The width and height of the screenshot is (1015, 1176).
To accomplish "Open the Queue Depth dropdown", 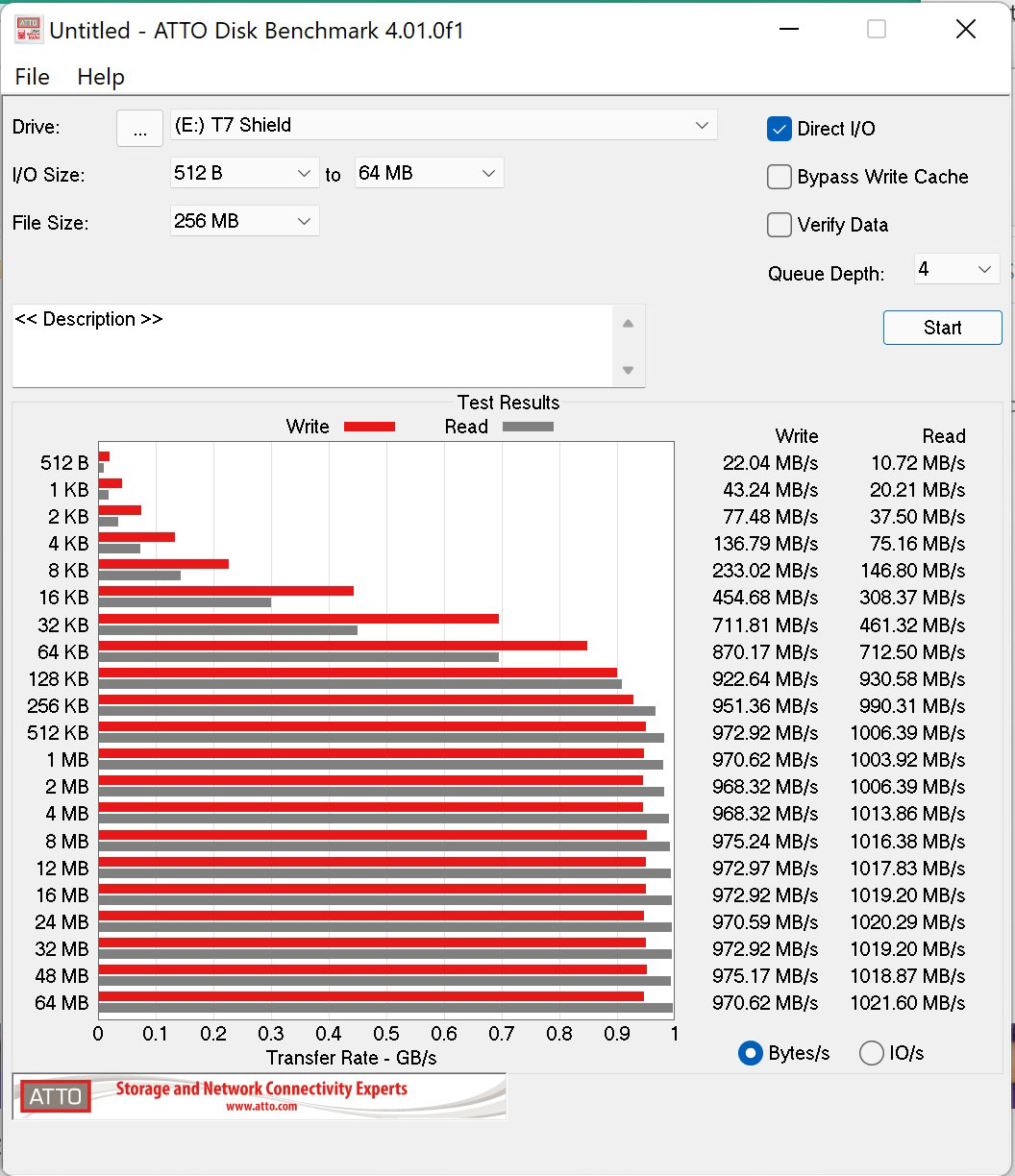I will [x=955, y=270].
